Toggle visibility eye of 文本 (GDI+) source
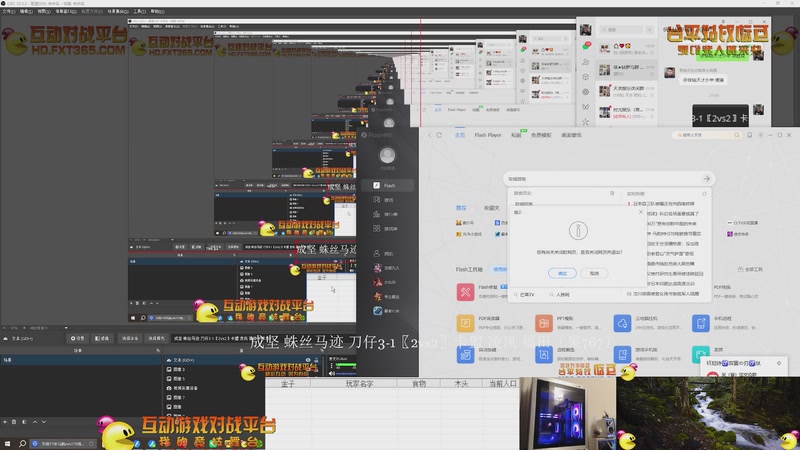Viewport: 800px width, 450px height. point(308,360)
